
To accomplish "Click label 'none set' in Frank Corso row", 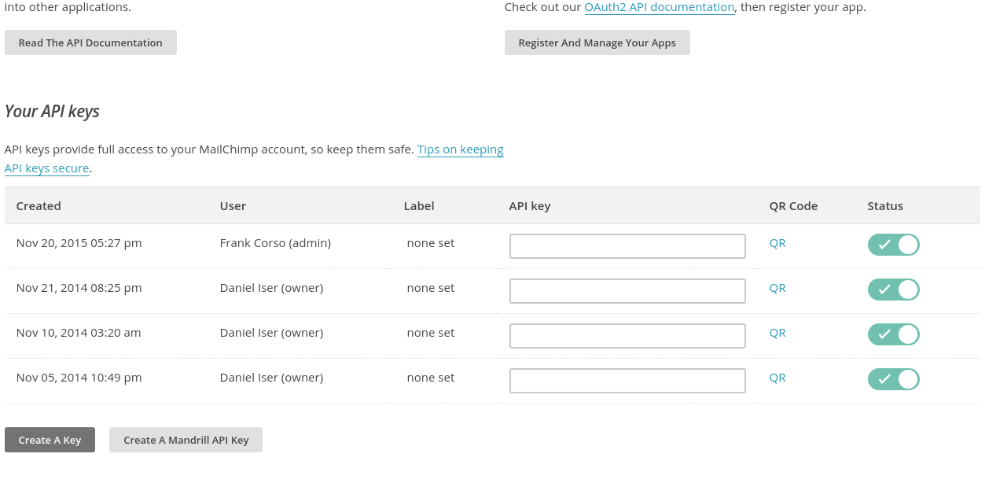I will pyautogui.click(x=430, y=243).
